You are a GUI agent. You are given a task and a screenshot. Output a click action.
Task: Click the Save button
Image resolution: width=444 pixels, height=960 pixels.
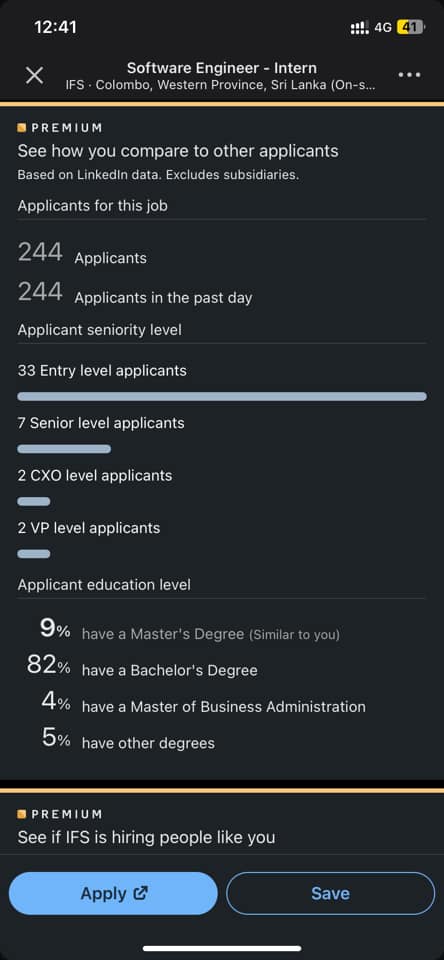pos(331,893)
